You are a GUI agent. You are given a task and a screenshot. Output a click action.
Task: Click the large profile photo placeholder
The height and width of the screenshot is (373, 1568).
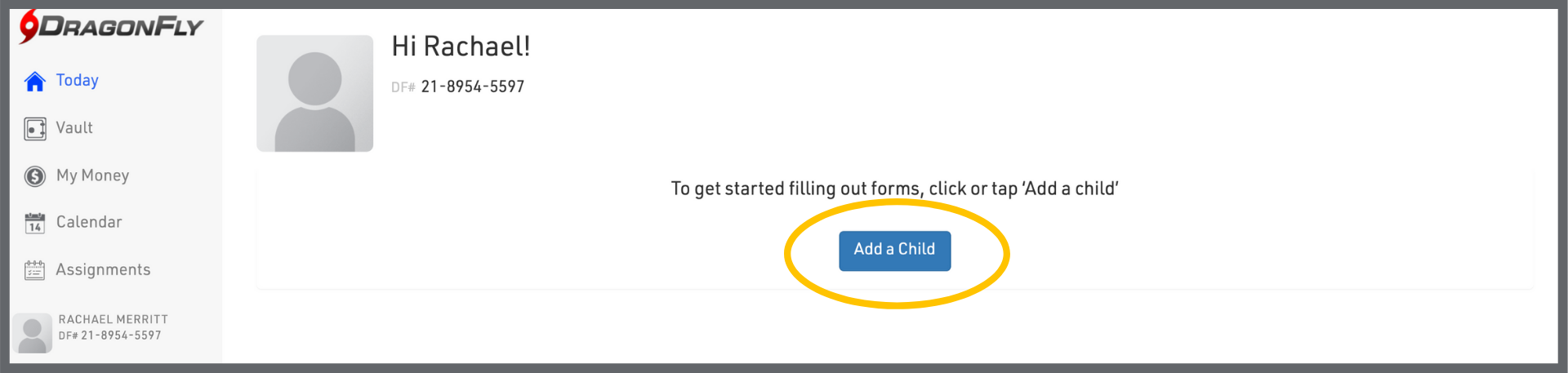pyautogui.click(x=314, y=93)
